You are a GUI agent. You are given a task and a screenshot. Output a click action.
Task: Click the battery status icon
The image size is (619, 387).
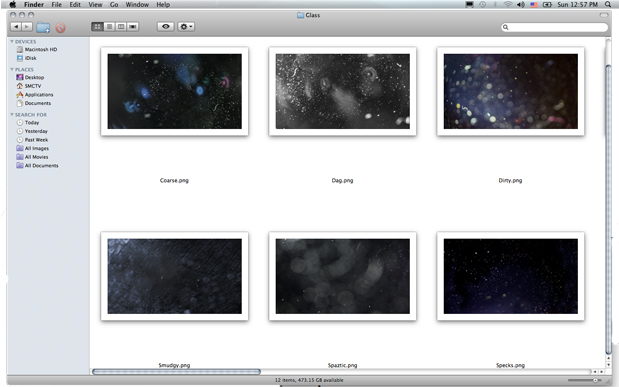[x=547, y=5]
